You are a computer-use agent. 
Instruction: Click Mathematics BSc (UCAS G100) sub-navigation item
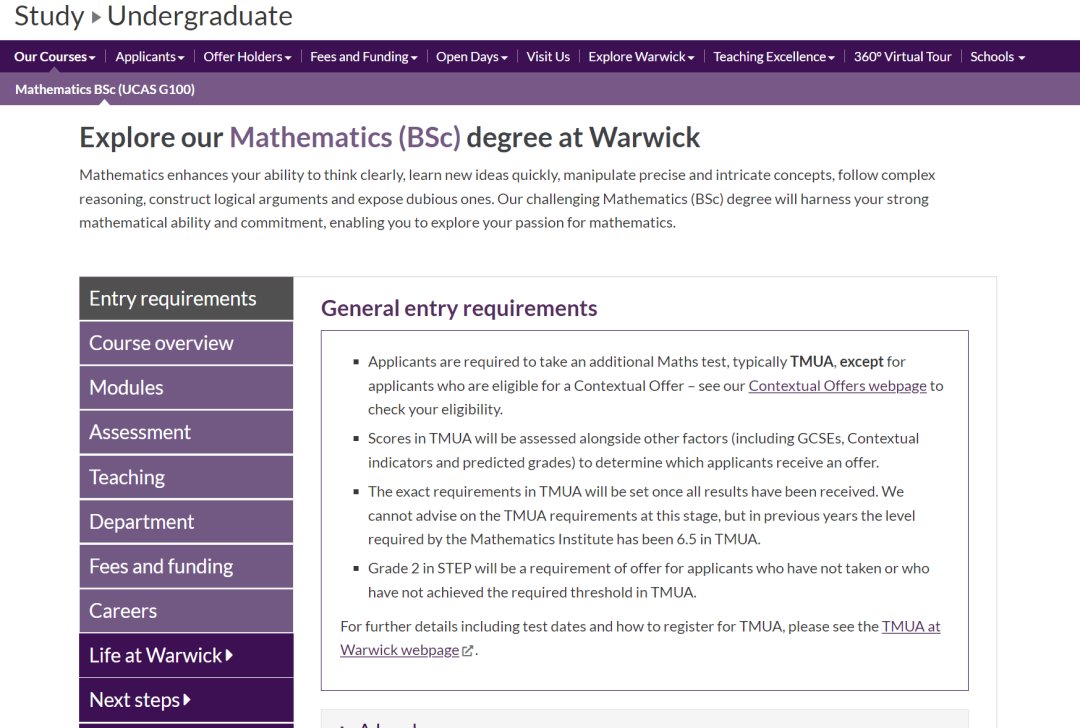click(x=105, y=90)
